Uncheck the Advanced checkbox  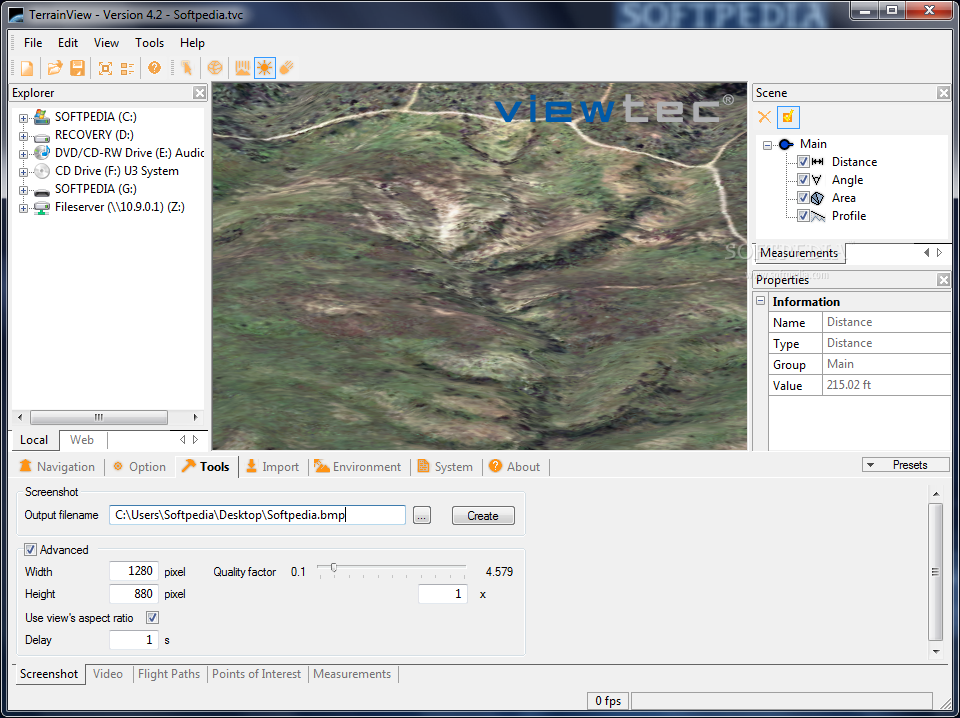(x=31, y=550)
